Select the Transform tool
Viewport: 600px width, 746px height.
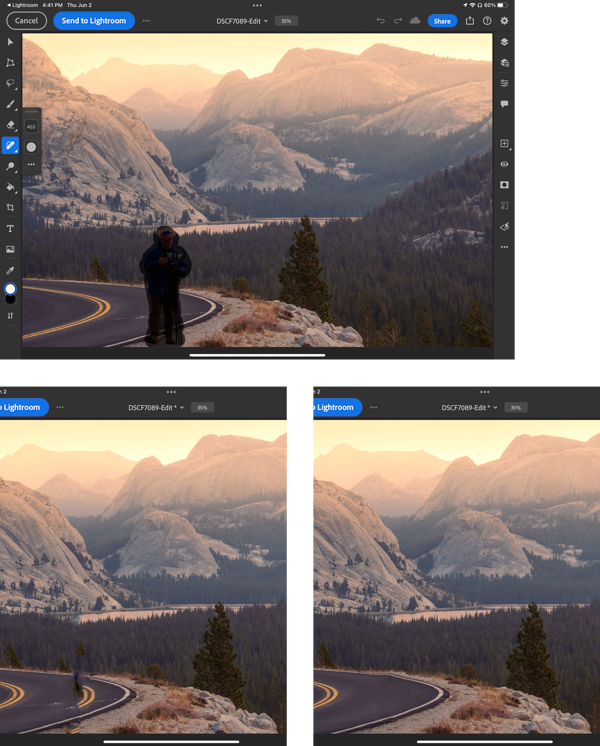pyautogui.click(x=10, y=63)
